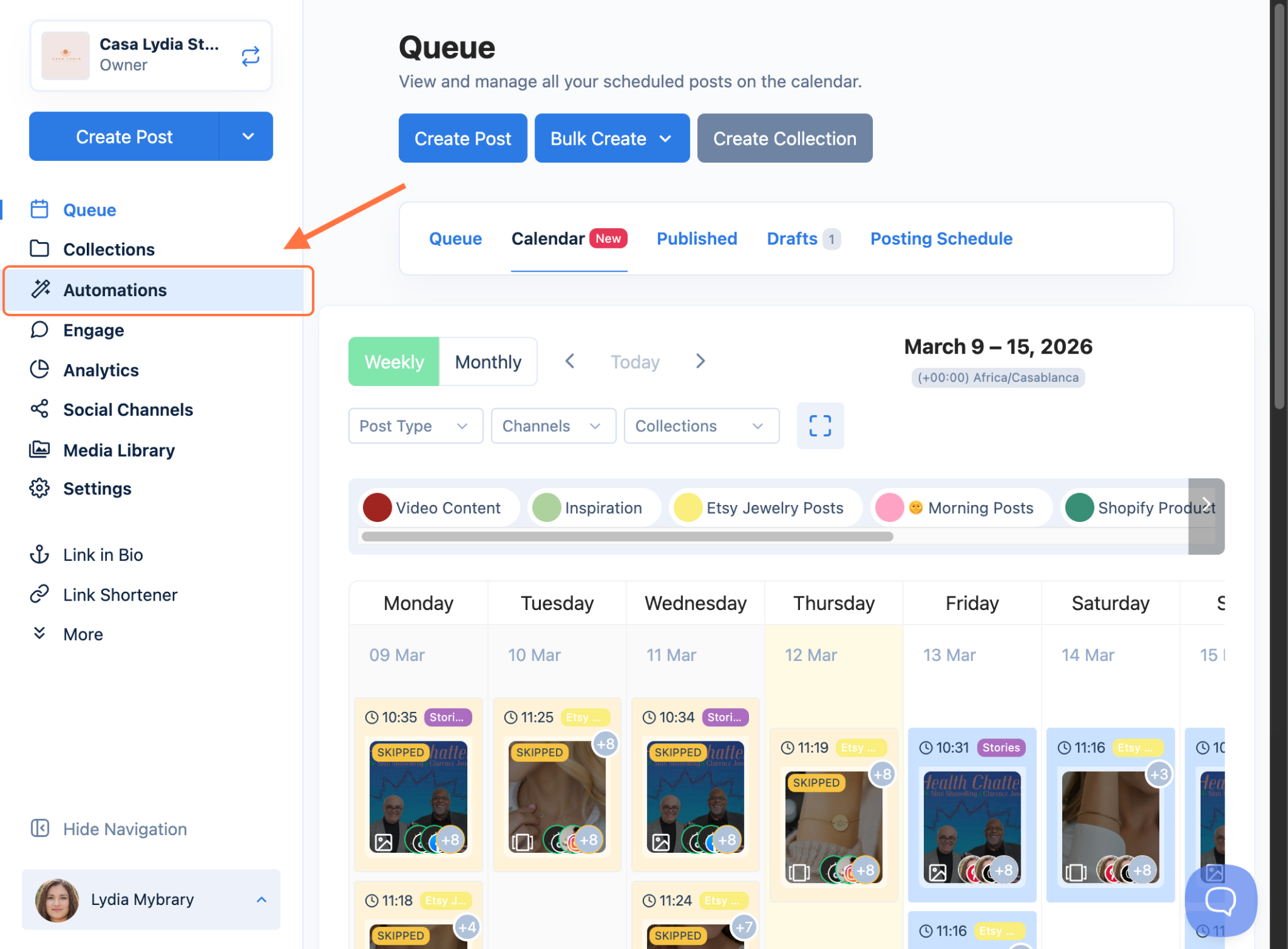Click the Social Channels share icon
This screenshot has width=1288, height=949.
[40, 409]
